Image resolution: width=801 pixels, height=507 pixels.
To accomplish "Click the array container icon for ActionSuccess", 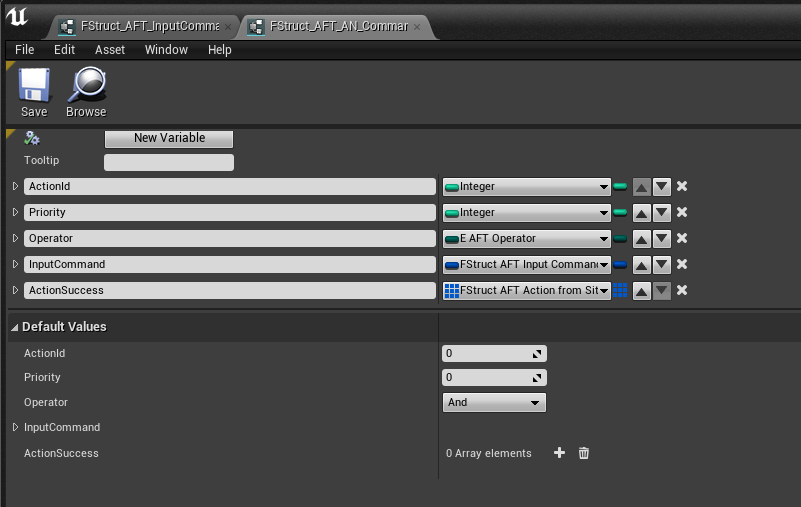I will point(620,290).
